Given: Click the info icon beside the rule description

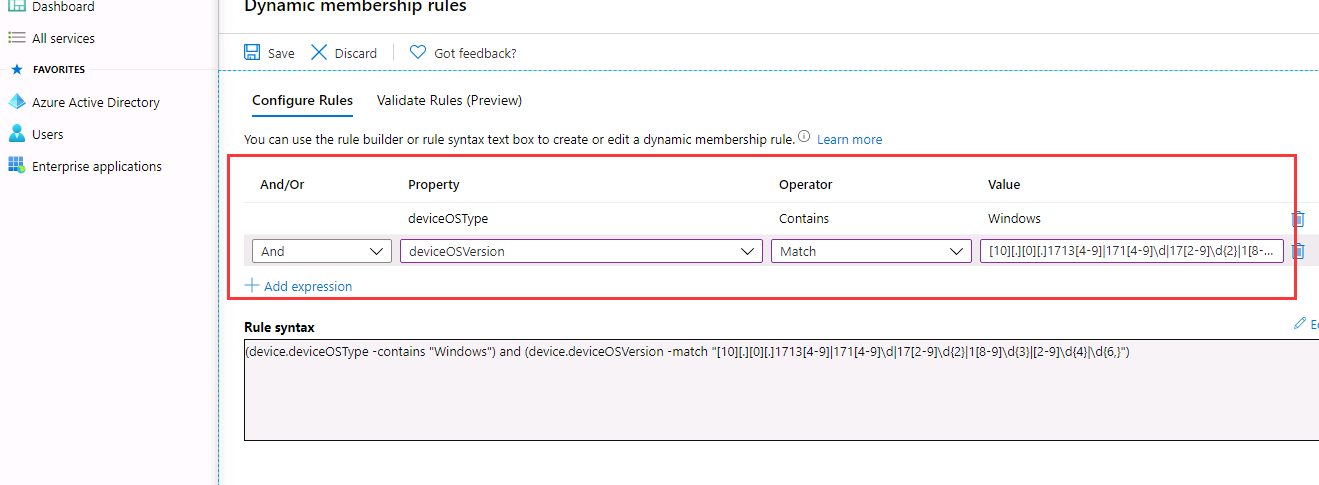Looking at the screenshot, I should (804, 138).
